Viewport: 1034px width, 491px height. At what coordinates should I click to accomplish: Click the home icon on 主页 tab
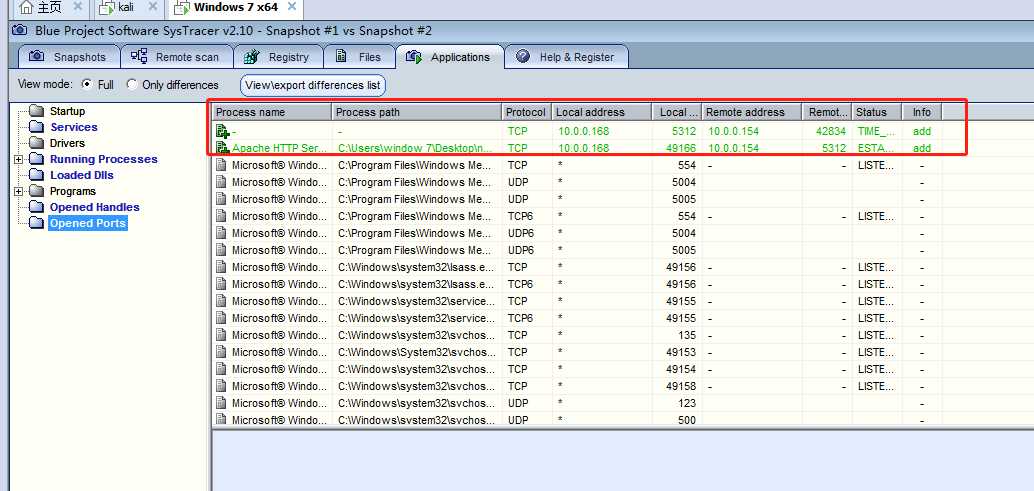[x=26, y=8]
